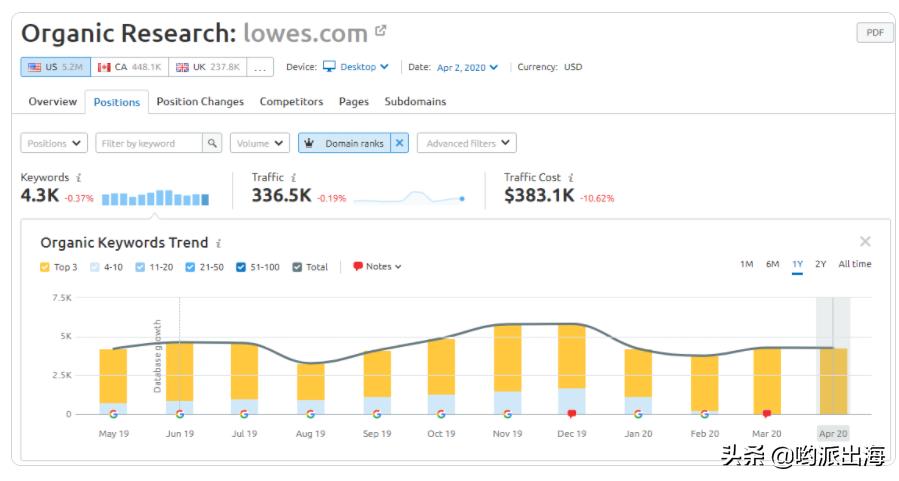Click the Domain ranks crown filter
Viewport: 899px width, 481px height.
[345, 143]
